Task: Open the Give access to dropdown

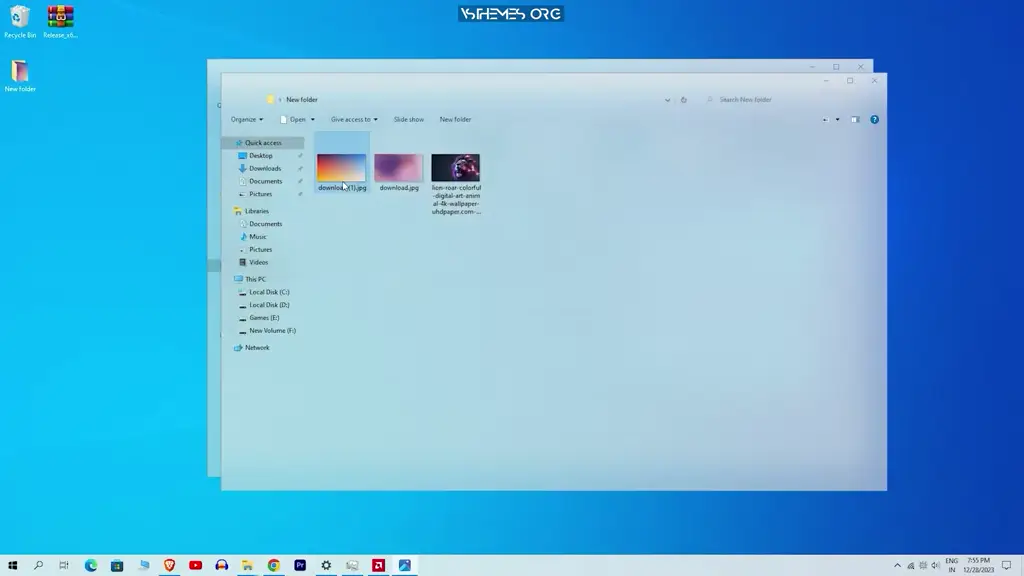Action: coord(354,118)
